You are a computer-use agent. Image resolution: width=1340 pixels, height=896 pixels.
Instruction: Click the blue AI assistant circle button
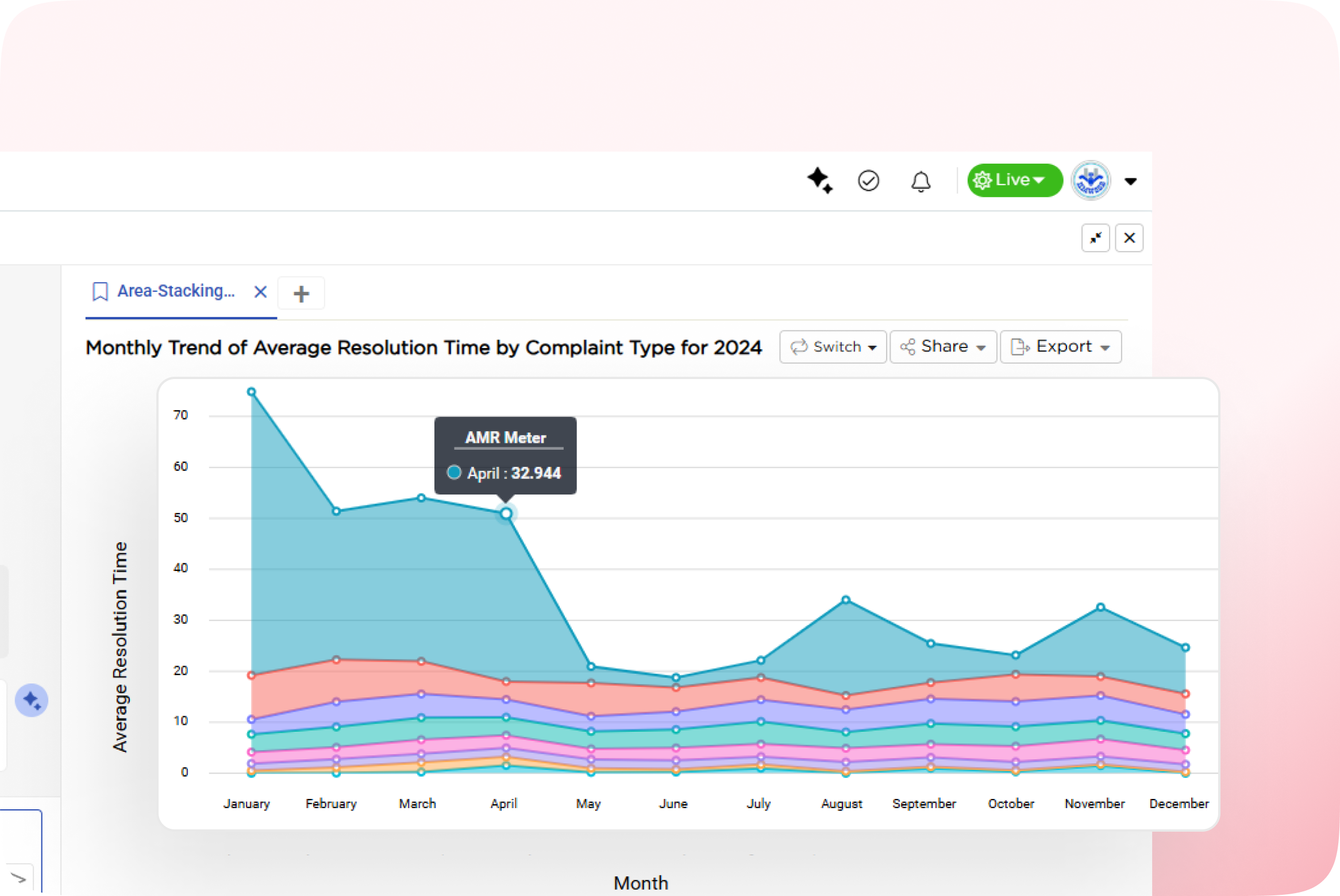point(32,700)
